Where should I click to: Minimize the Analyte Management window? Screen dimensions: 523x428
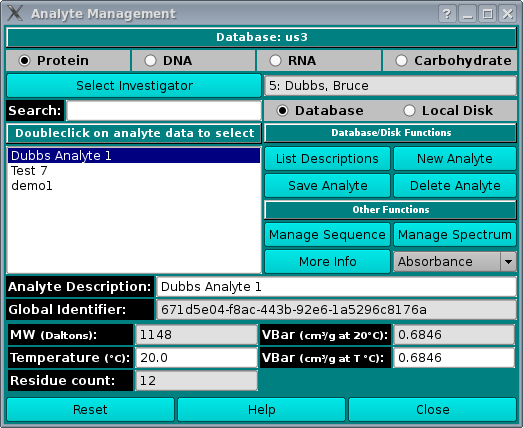coord(468,14)
